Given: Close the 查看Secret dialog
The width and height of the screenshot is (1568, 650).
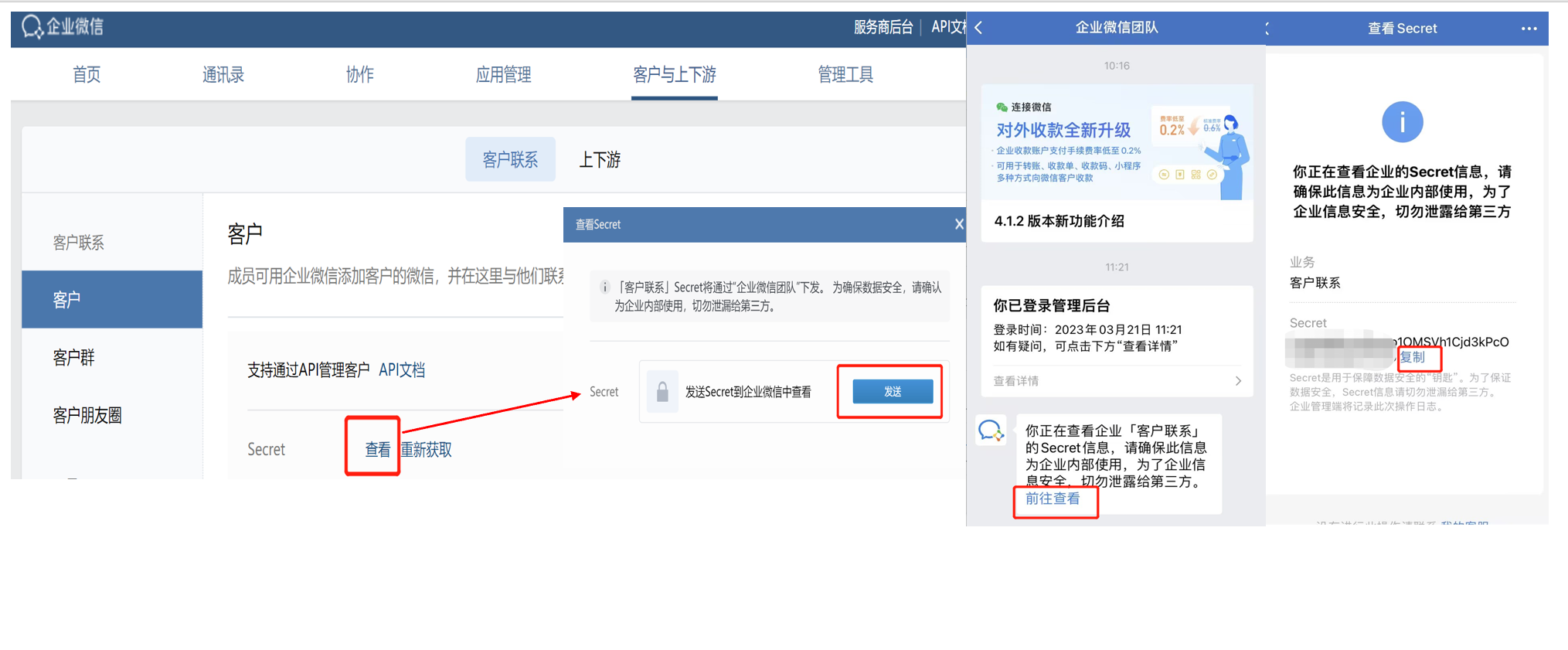Looking at the screenshot, I should click(958, 224).
